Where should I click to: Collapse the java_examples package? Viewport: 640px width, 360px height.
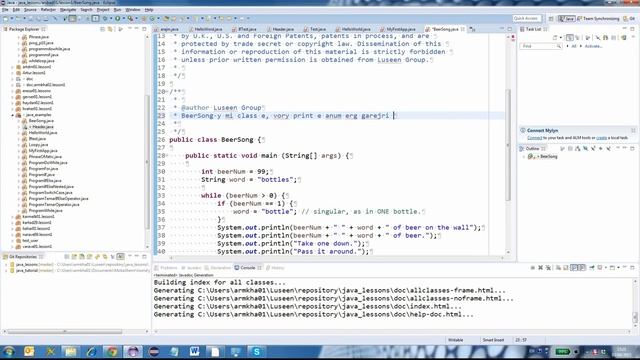[x=13, y=115]
